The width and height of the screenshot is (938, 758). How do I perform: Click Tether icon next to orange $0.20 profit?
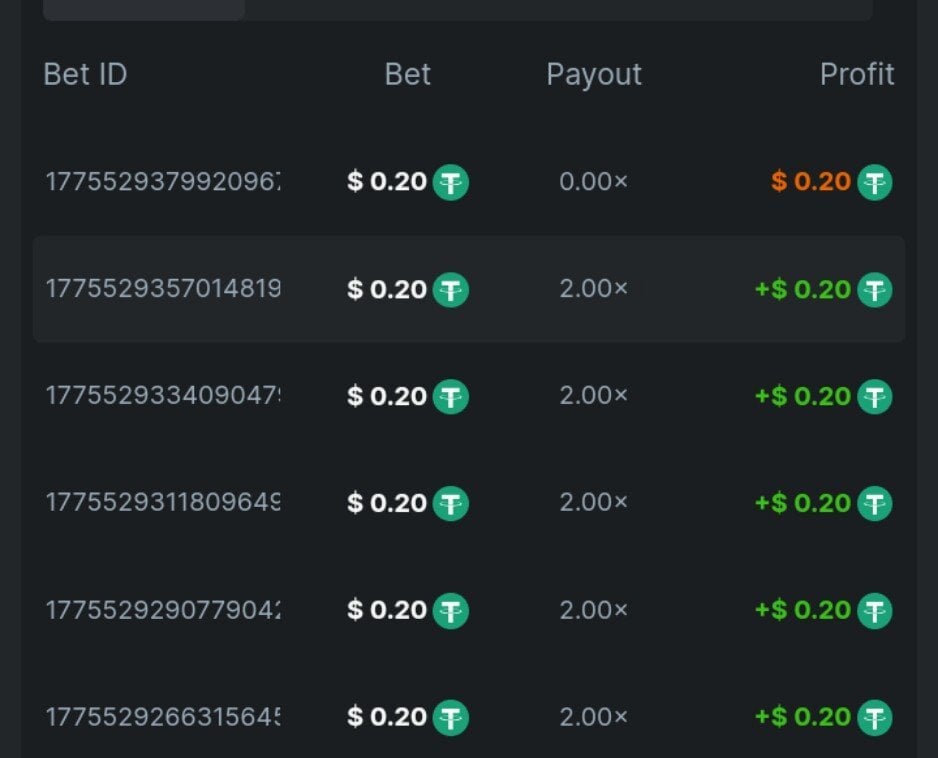[875, 183]
